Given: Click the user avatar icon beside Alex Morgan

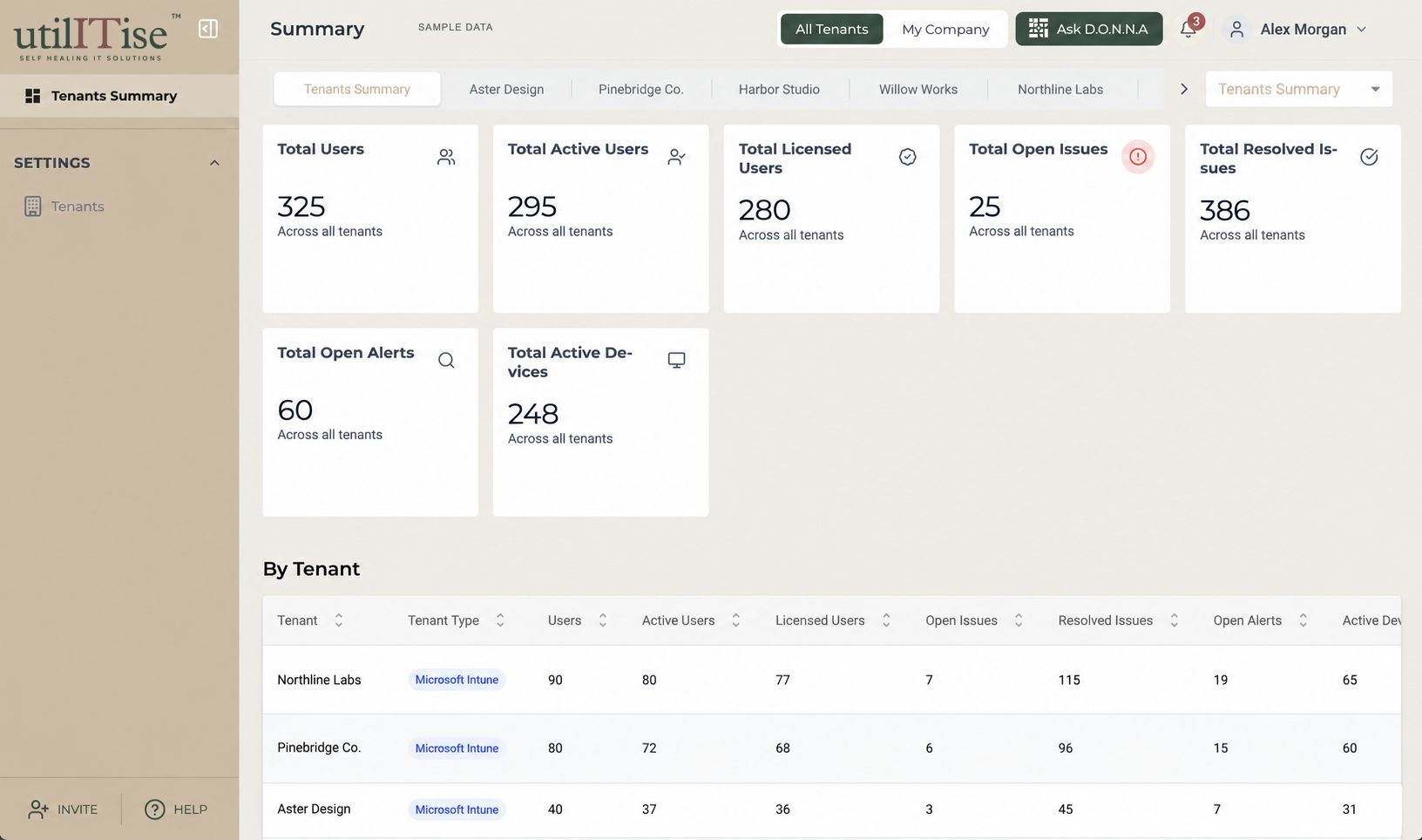Looking at the screenshot, I should pos(1236,29).
